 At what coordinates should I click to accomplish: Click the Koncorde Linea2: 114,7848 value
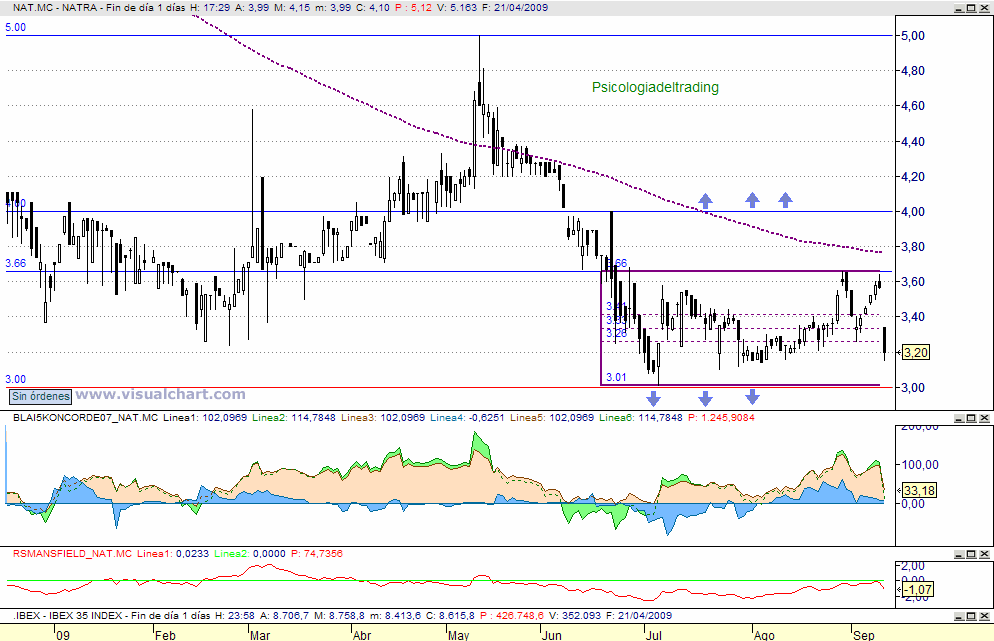(x=294, y=418)
